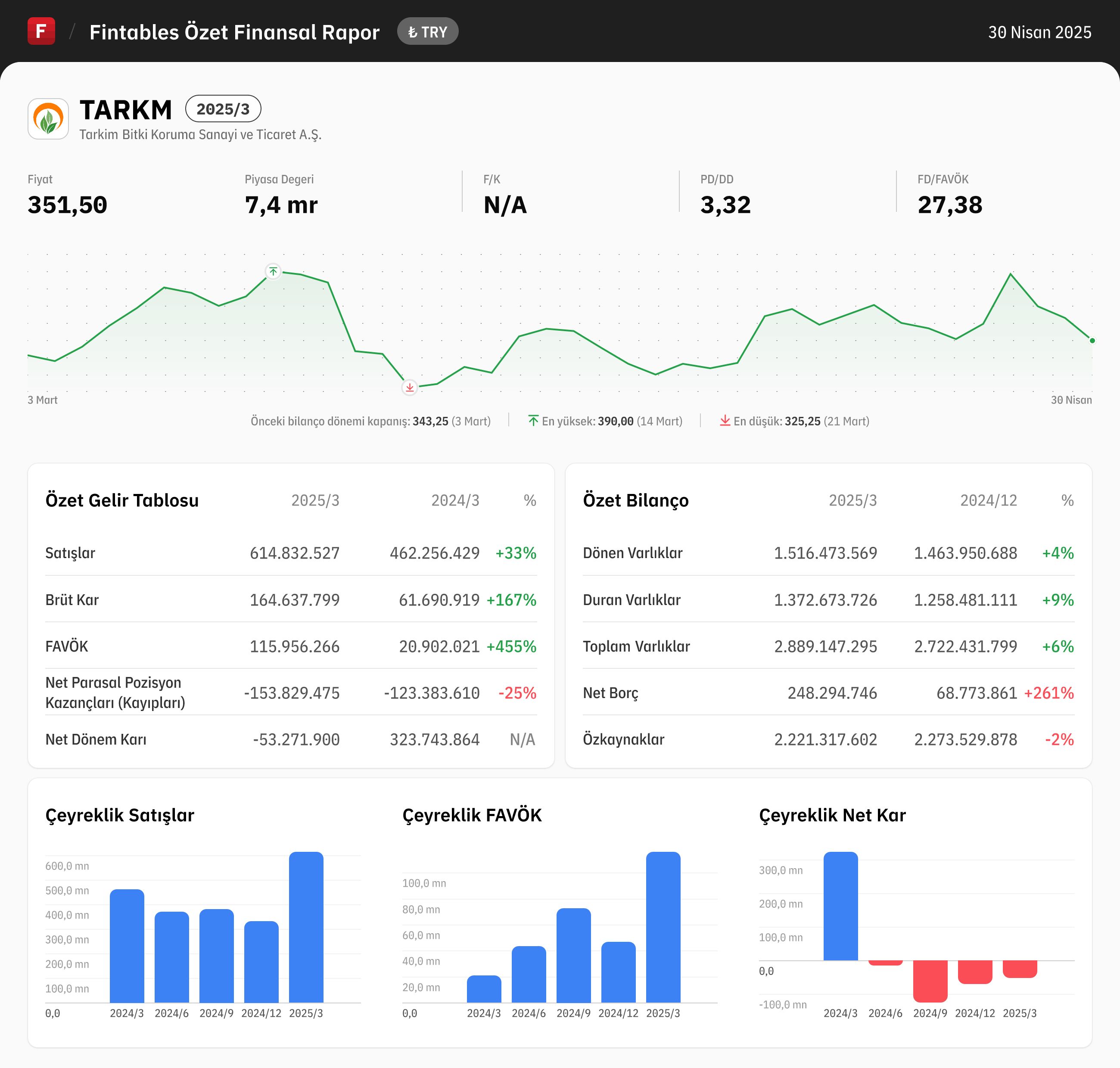Click the 2024/3 bar in Çeyreklik Satışlar
Image resolution: width=1120 pixels, height=1068 pixels.
pyautogui.click(x=127, y=946)
